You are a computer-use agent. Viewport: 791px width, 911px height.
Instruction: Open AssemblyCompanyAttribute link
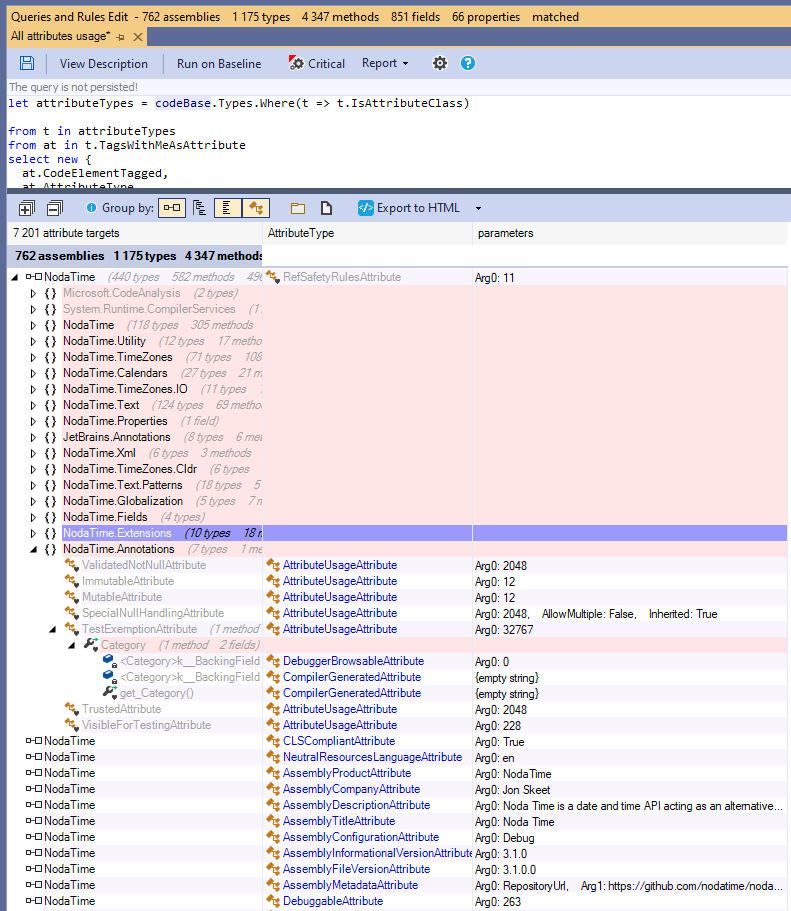(x=352, y=789)
